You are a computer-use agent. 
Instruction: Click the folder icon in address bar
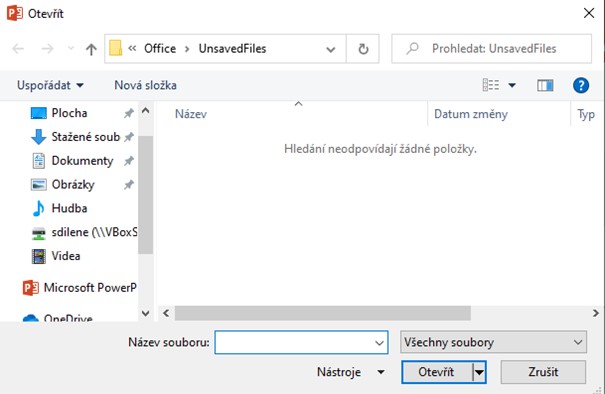[x=115, y=49]
